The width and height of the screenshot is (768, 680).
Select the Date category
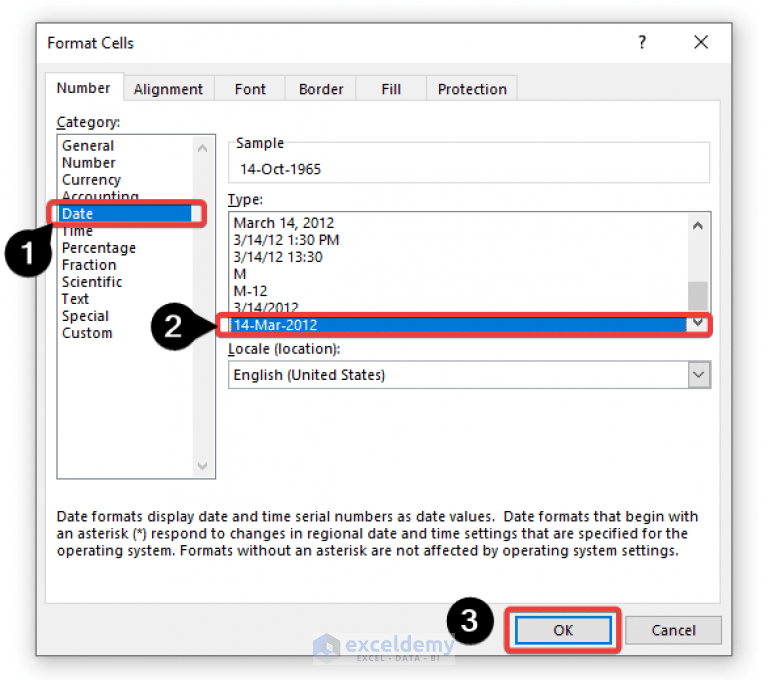[x=125, y=214]
